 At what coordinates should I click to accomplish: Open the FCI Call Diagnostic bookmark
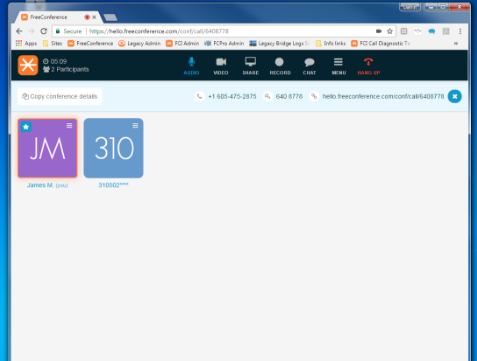380,43
